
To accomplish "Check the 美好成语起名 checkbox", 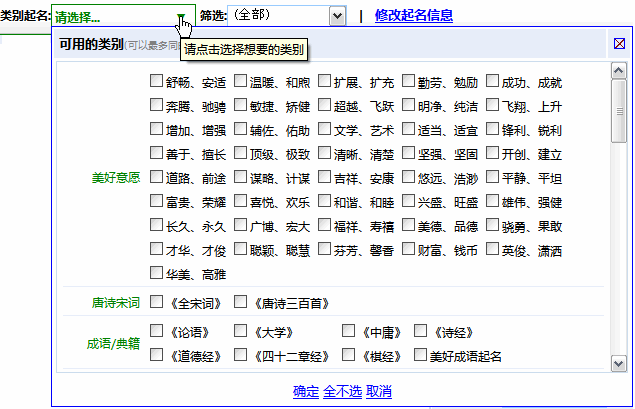I will click(x=421, y=355).
